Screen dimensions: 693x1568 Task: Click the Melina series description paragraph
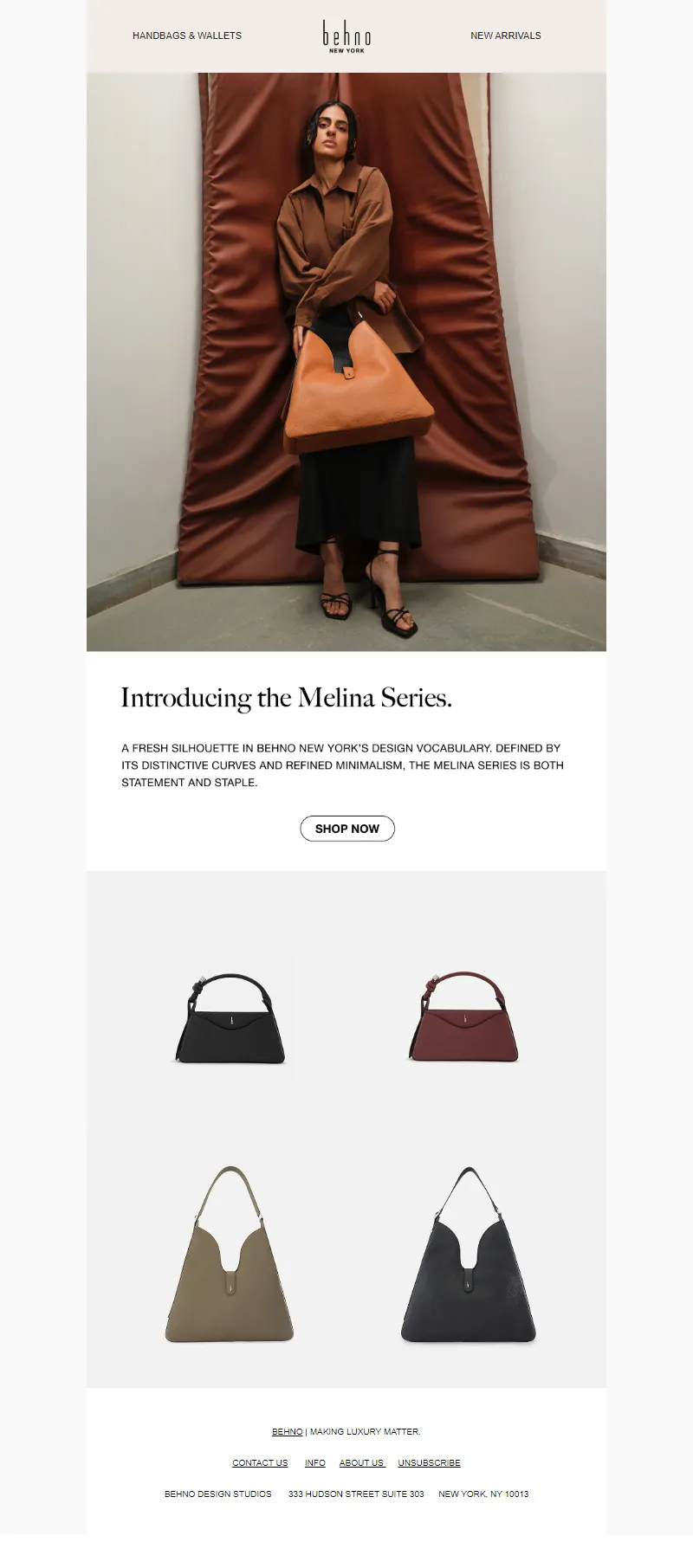(x=342, y=765)
